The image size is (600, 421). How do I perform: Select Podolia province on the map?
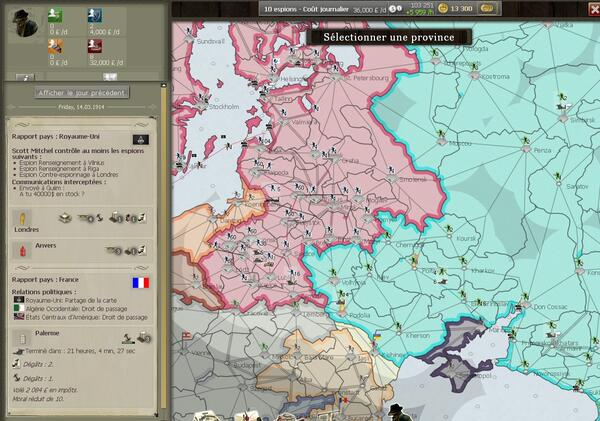pyautogui.click(x=341, y=313)
